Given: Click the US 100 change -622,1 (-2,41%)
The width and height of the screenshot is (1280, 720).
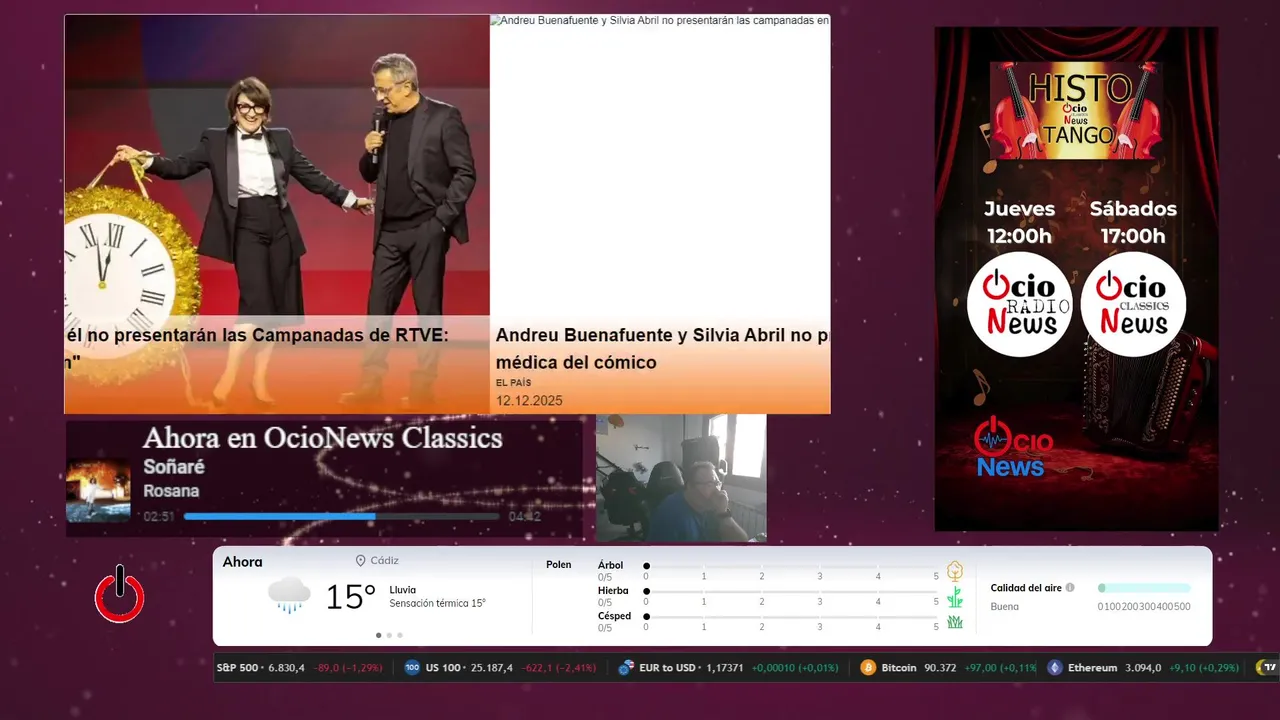Looking at the screenshot, I should coord(560,667).
